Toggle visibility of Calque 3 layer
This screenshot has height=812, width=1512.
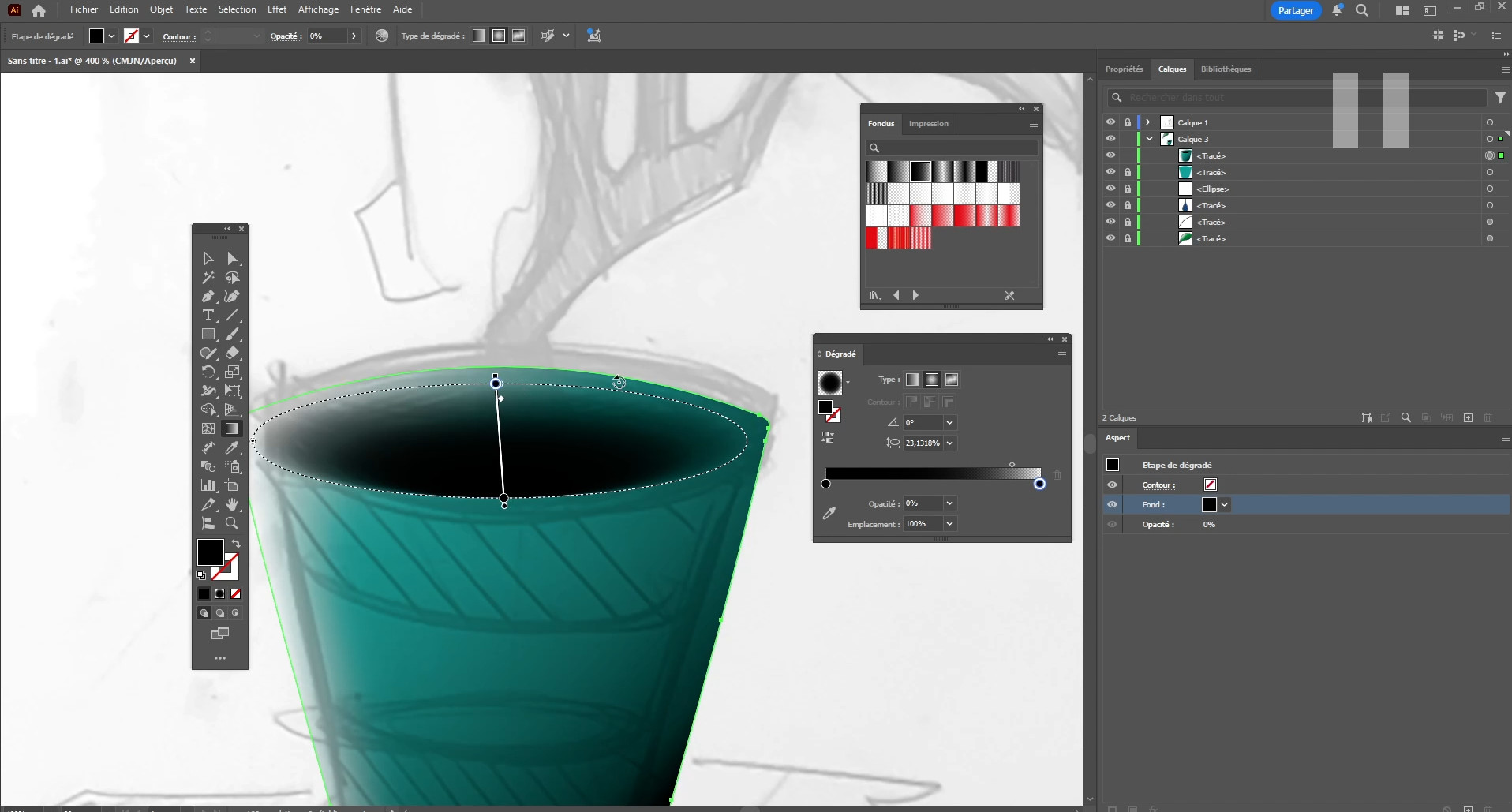[x=1110, y=139]
